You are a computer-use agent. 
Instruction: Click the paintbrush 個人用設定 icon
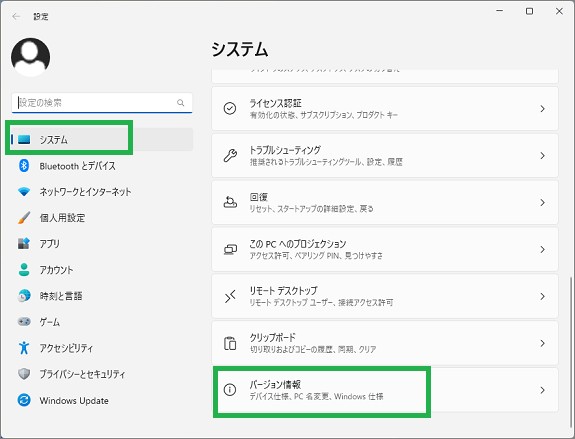tap(24, 217)
